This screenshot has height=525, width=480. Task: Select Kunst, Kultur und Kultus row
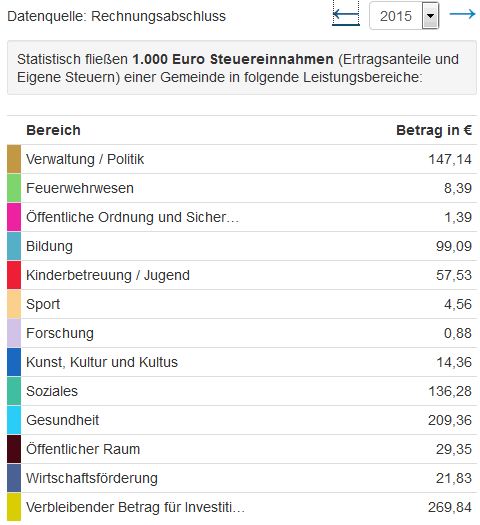pyautogui.click(x=242, y=362)
